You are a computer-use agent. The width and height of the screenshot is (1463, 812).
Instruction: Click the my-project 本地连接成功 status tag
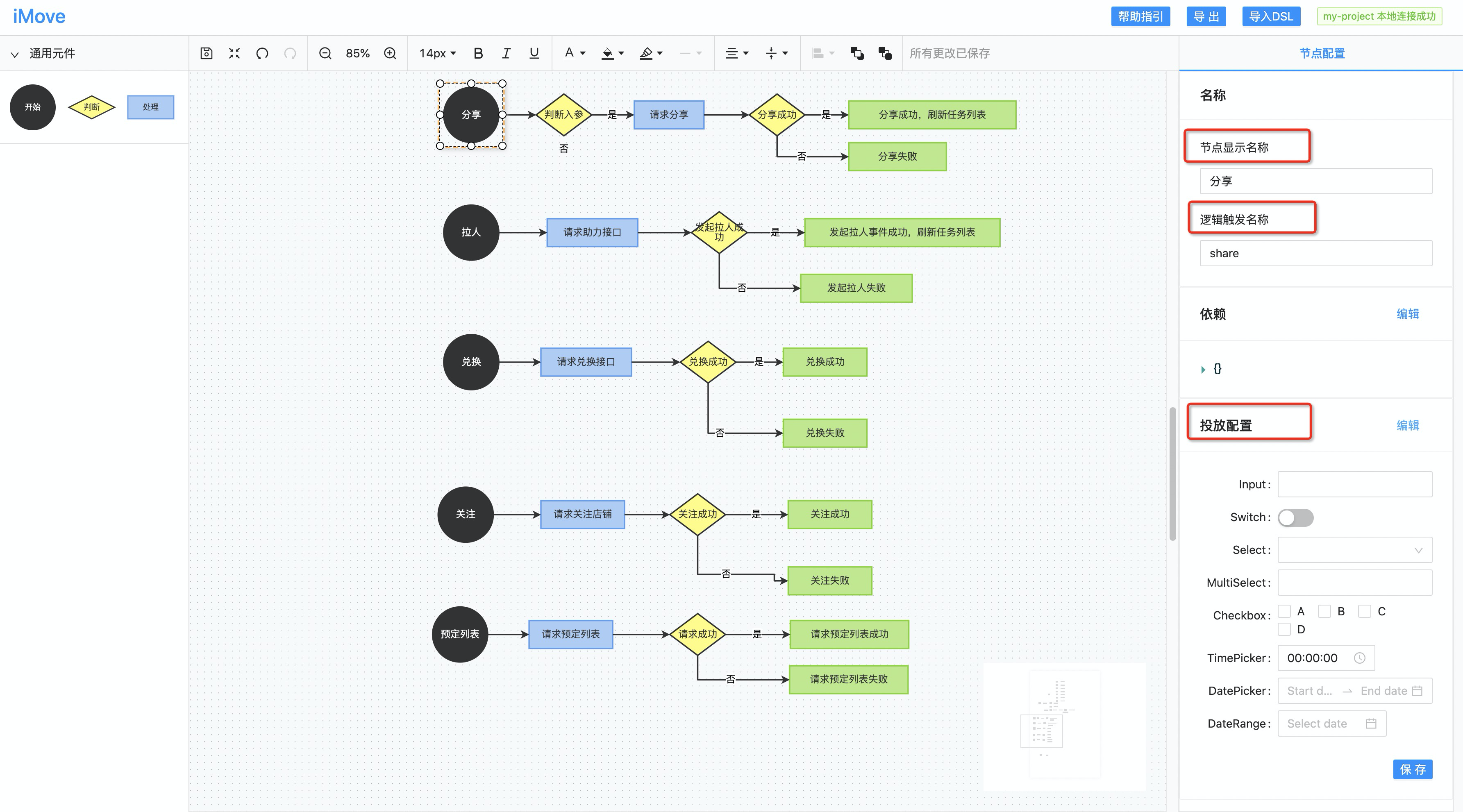pos(1379,16)
